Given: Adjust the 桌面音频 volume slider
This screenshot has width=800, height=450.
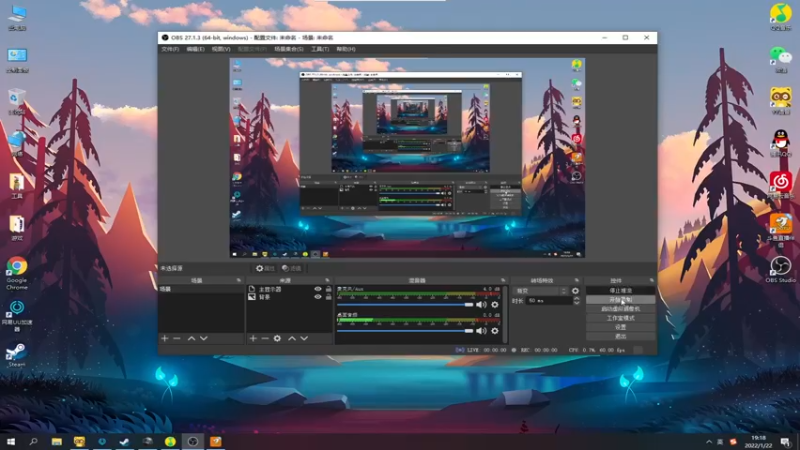Looking at the screenshot, I should click(x=405, y=331).
